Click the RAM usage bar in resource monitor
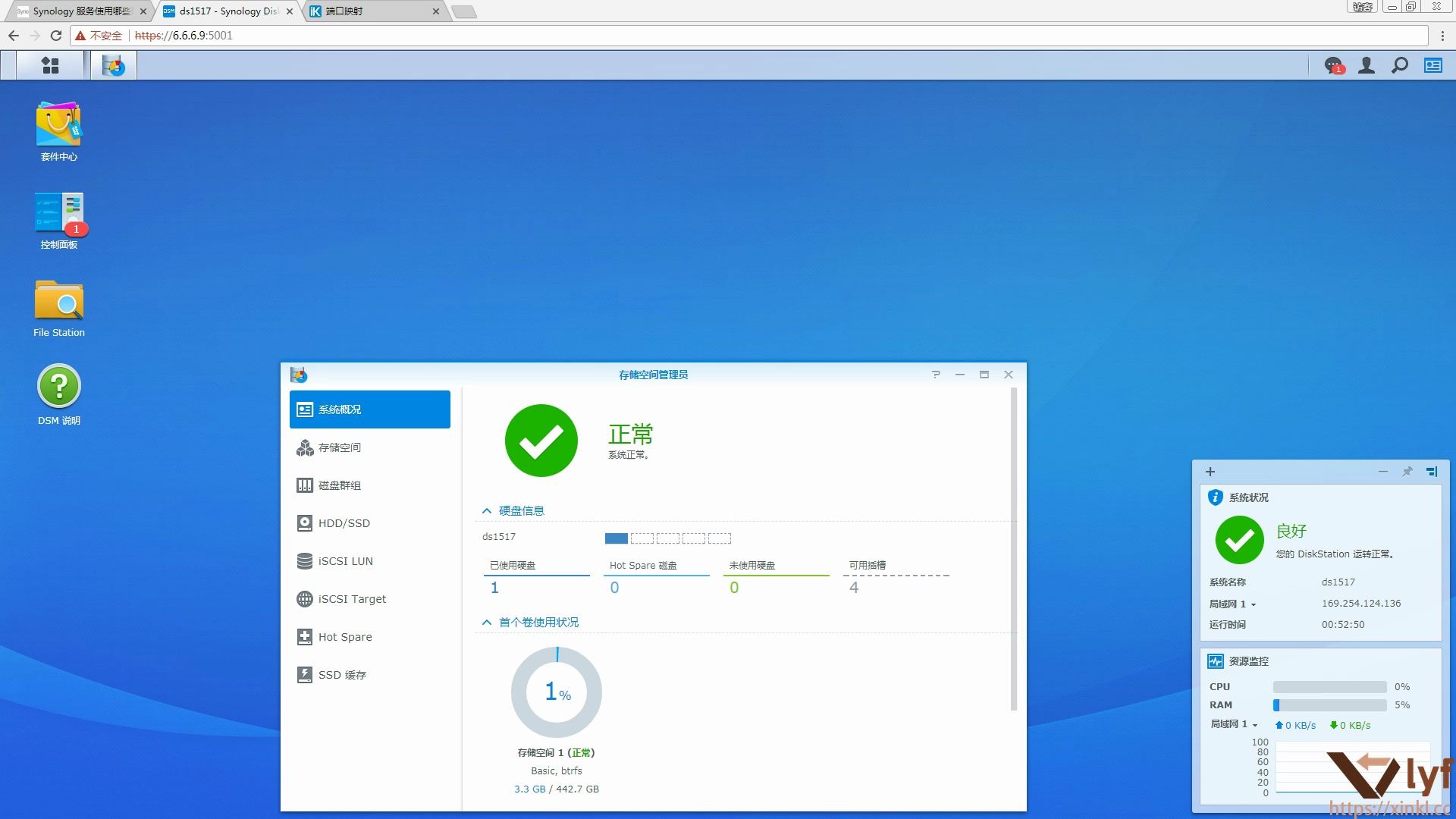The image size is (1456, 819). pyautogui.click(x=1329, y=705)
